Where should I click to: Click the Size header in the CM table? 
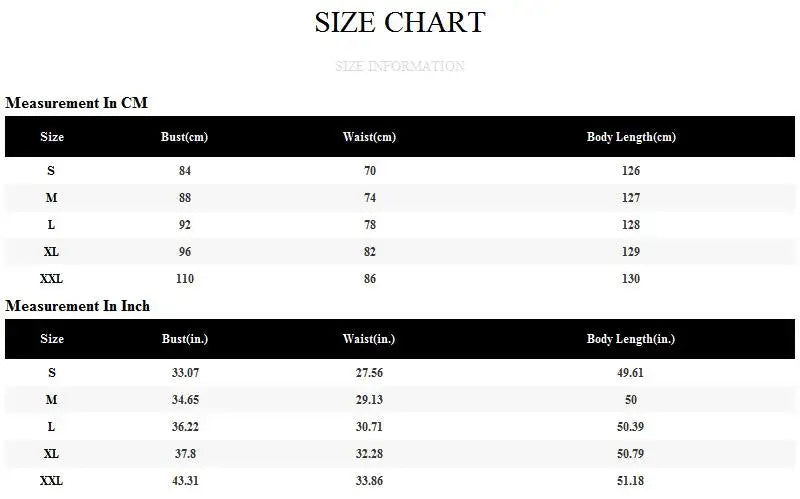52,137
